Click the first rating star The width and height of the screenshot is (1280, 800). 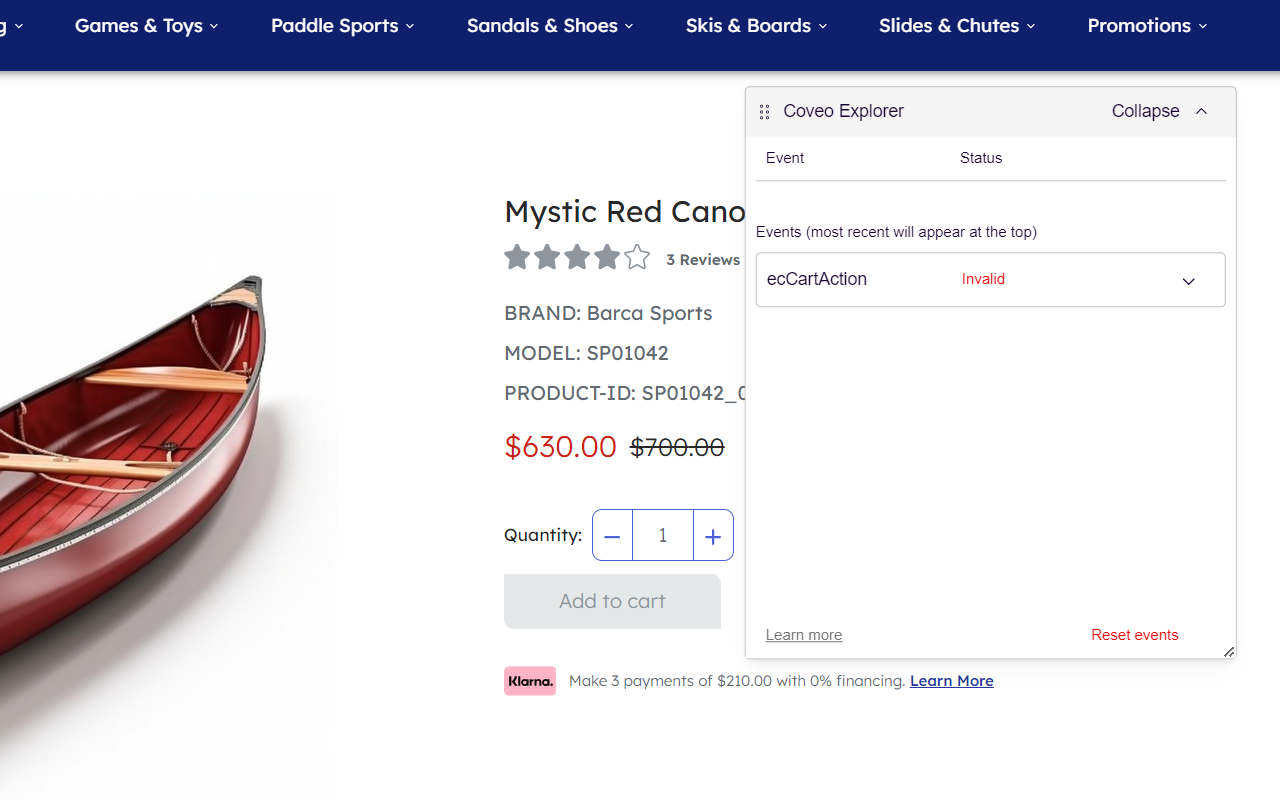pos(517,258)
